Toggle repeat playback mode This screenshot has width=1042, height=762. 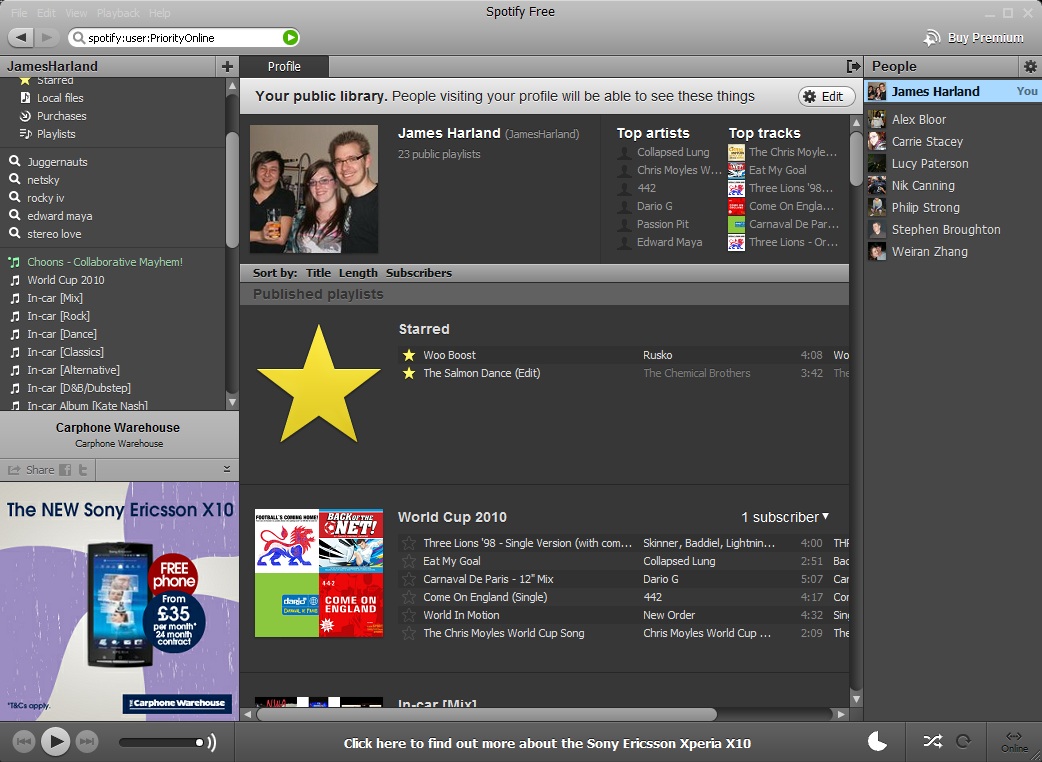pyautogui.click(x=964, y=741)
